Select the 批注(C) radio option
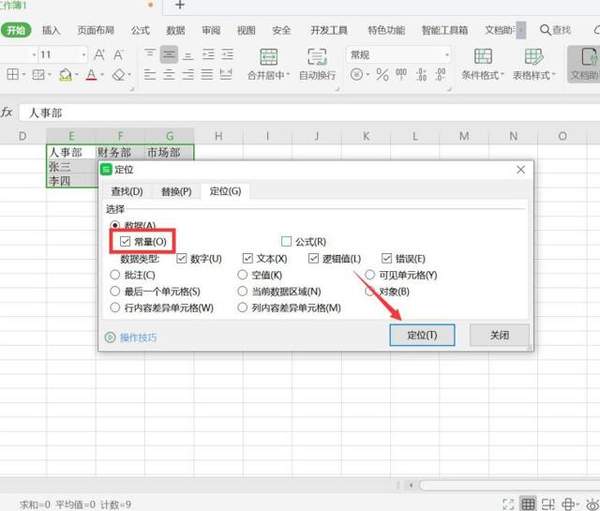 [x=115, y=275]
